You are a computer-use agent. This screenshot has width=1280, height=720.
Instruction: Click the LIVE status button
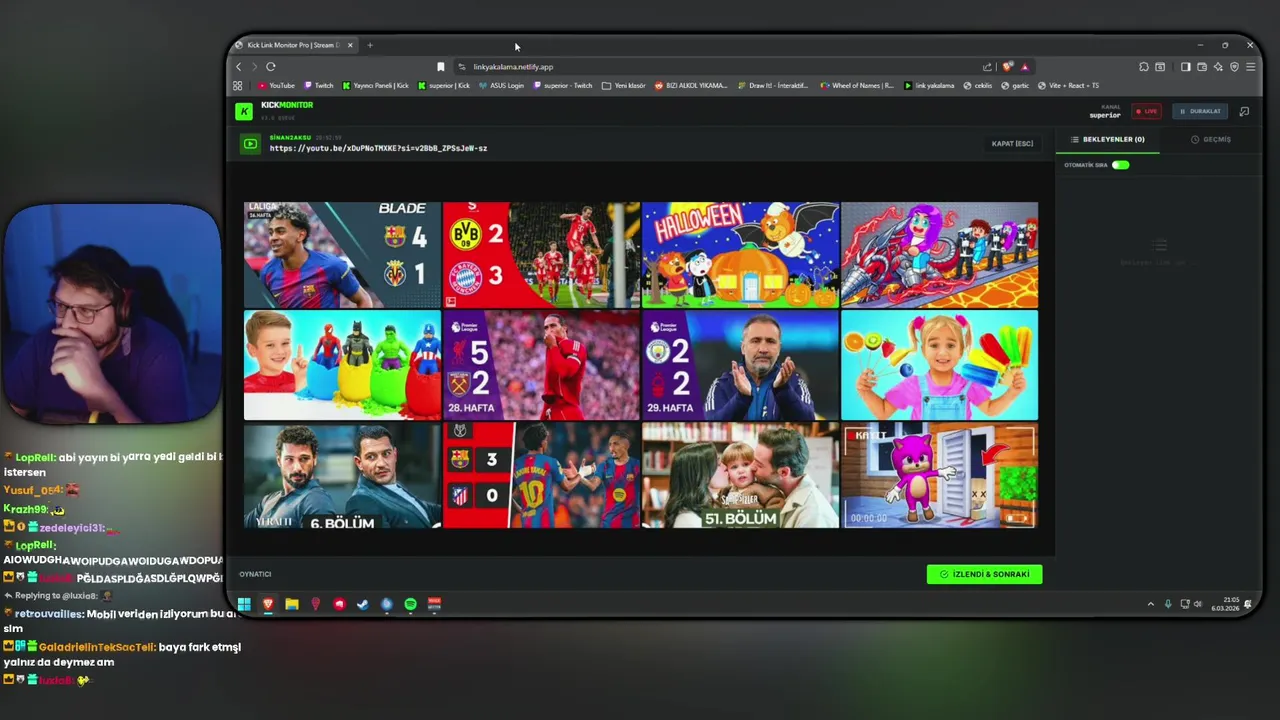[x=1146, y=111]
